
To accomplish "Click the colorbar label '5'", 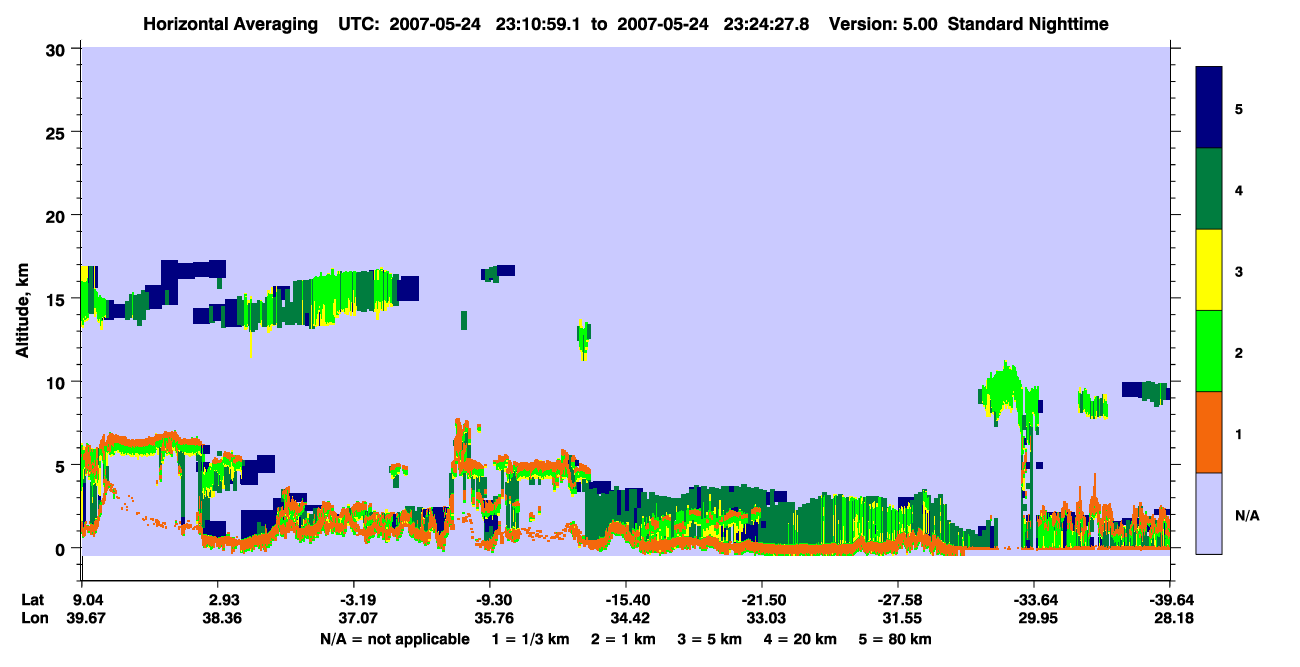I will 1239,108.
